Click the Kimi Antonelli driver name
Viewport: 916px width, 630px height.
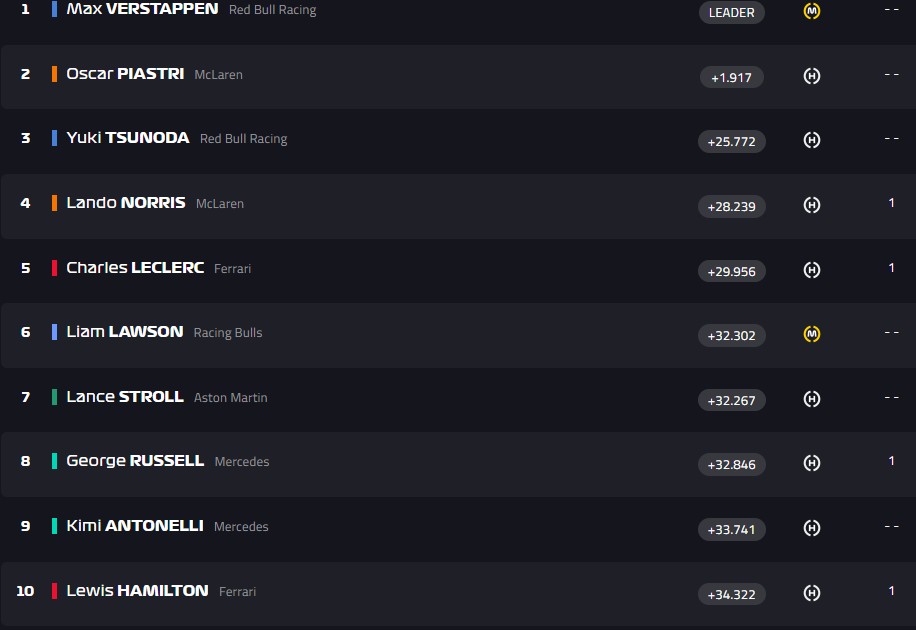pos(135,526)
